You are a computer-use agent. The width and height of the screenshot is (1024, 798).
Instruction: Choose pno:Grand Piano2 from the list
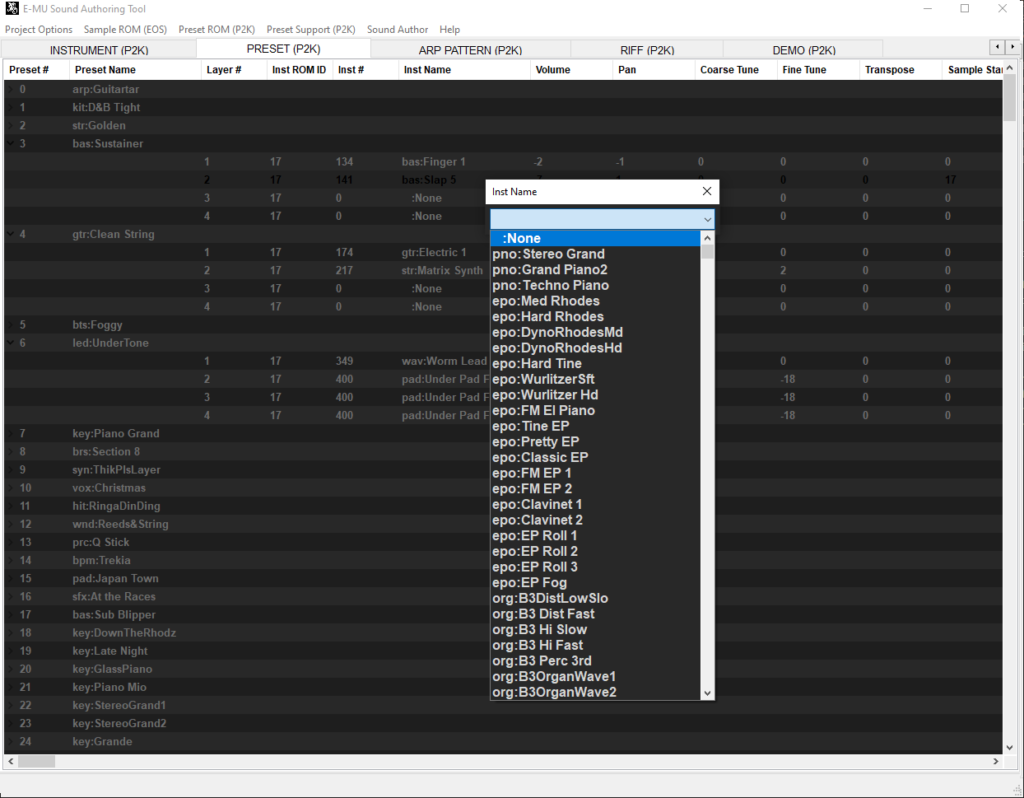click(x=596, y=270)
